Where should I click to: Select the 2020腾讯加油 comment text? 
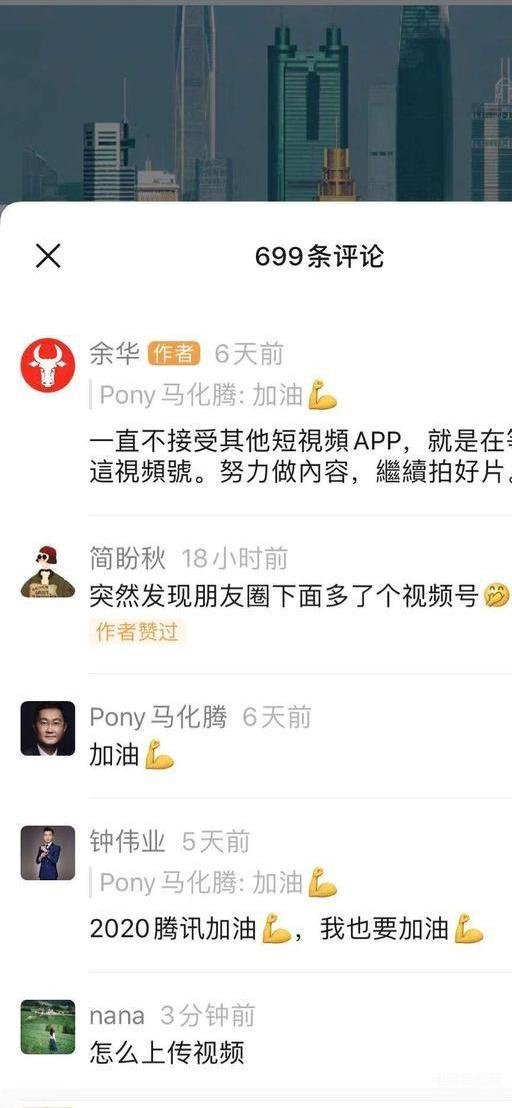(x=287, y=929)
